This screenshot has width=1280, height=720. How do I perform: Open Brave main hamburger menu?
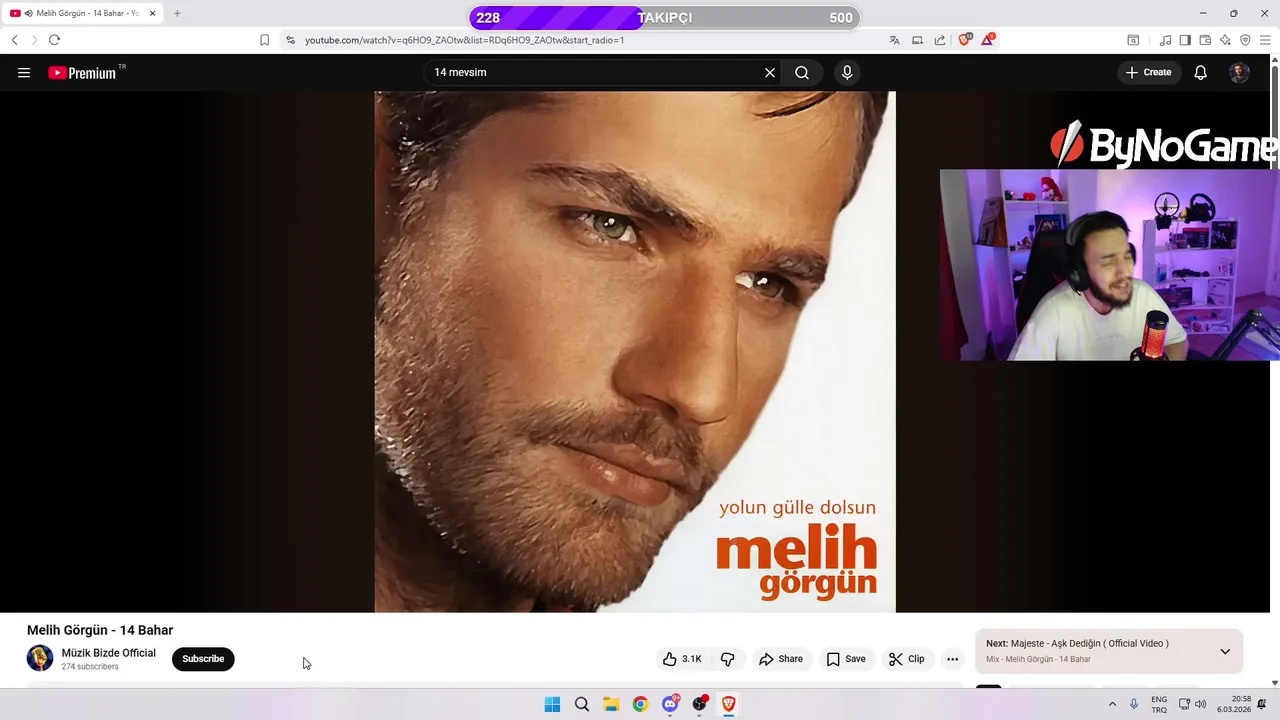[x=1265, y=40]
